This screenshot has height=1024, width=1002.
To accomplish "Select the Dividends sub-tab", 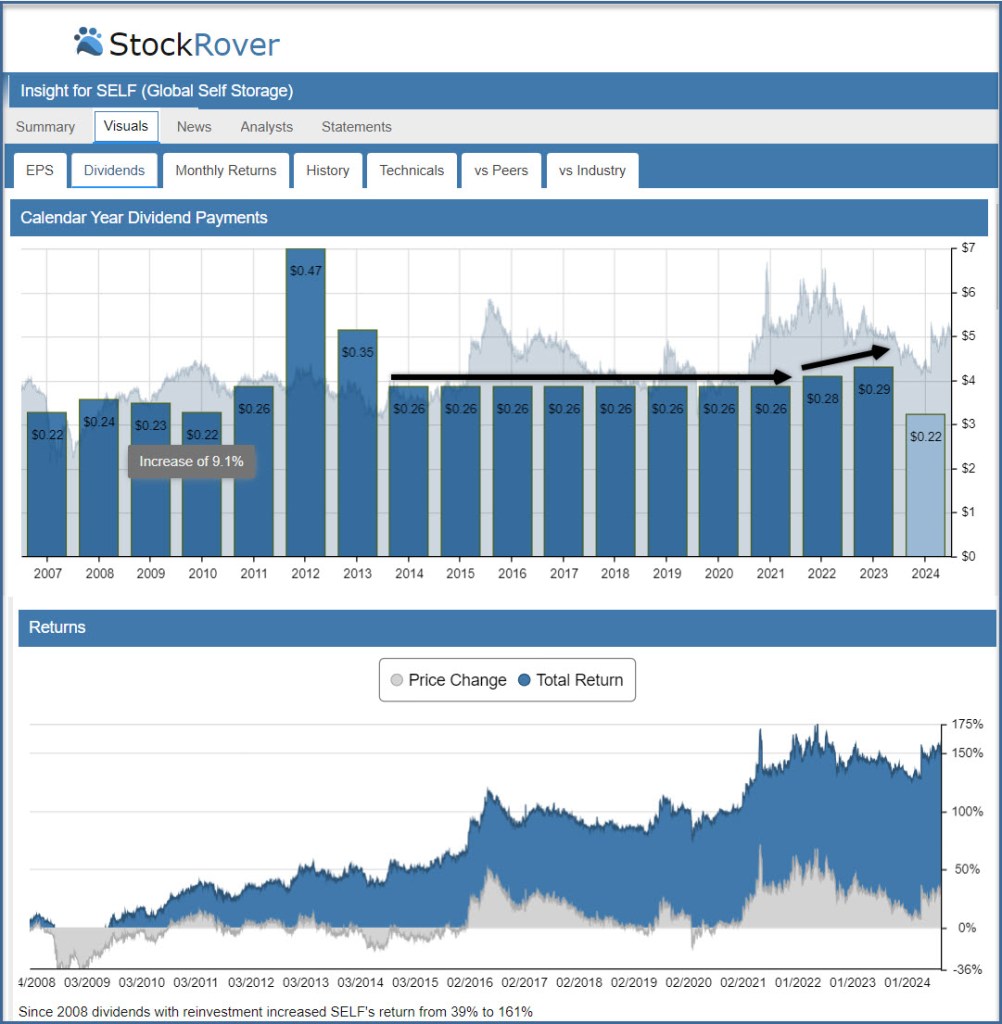I will [x=114, y=170].
